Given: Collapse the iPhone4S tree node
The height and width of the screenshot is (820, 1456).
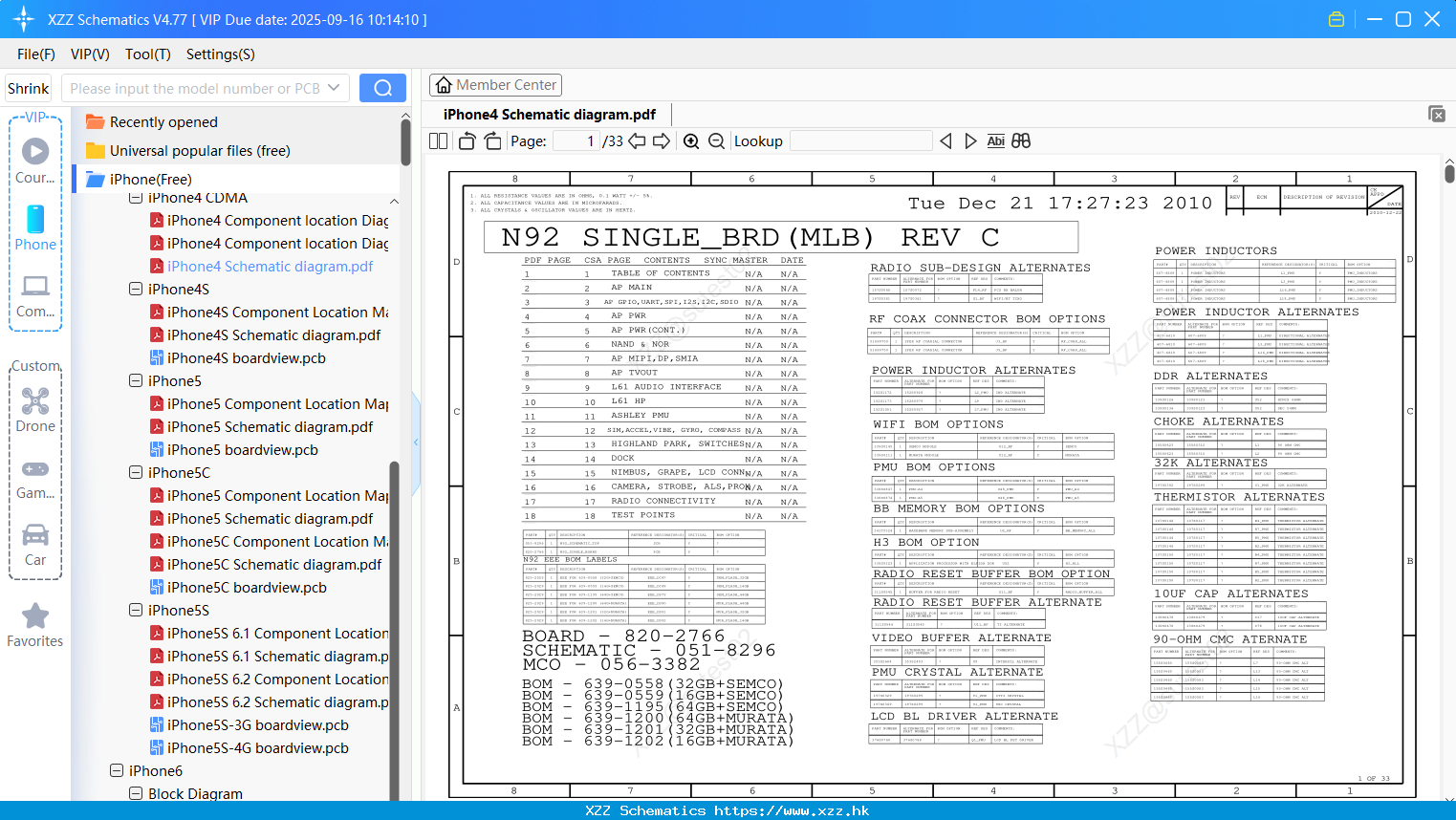Looking at the screenshot, I should click(136, 289).
